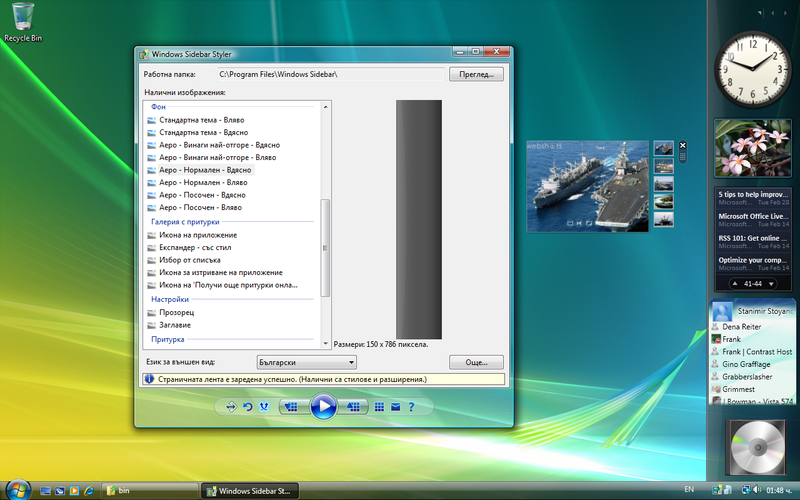Click the list scrollbar up arrow
The width and height of the screenshot is (800, 500).
pos(326,107)
